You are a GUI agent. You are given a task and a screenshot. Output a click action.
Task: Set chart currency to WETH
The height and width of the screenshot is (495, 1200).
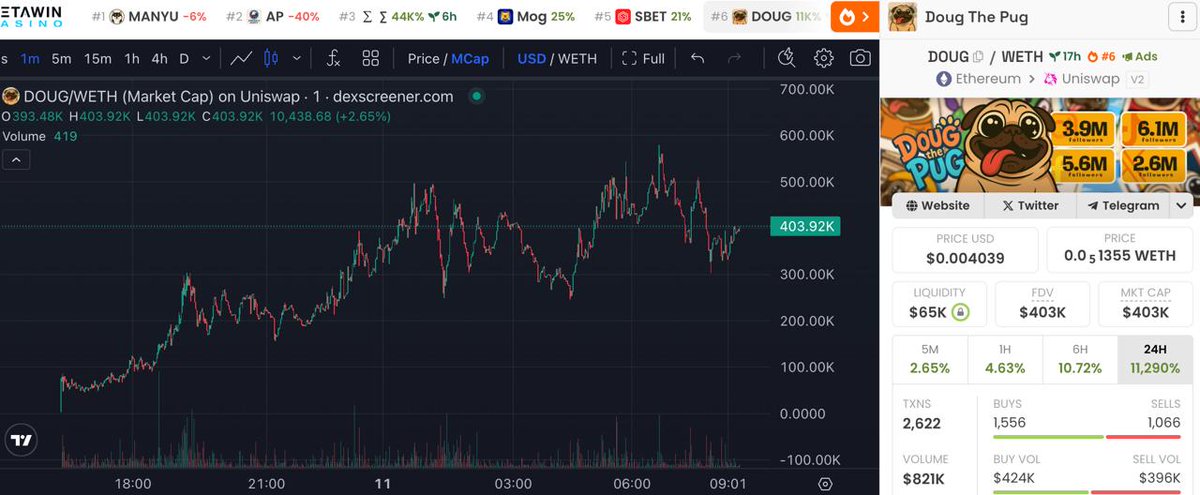tap(577, 58)
